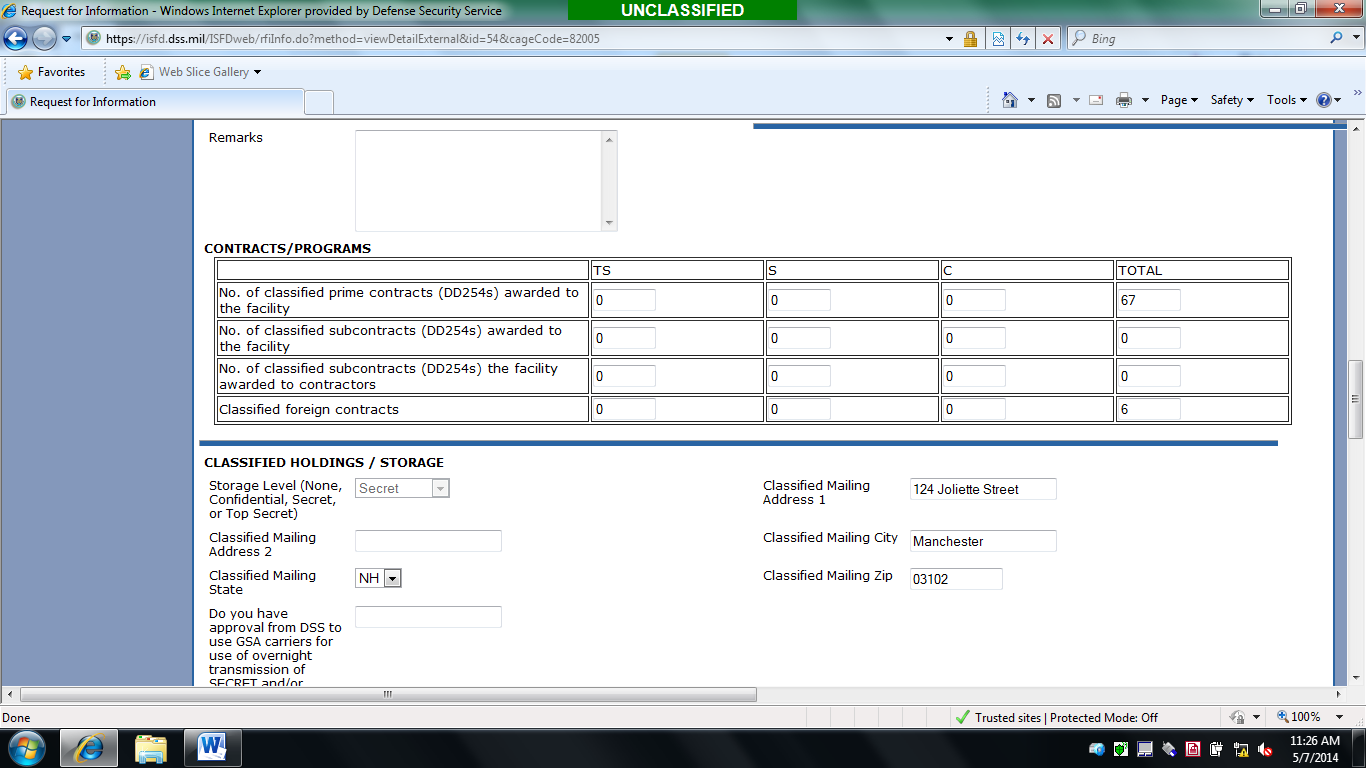Click the RSS Feeds icon

pyautogui.click(x=1054, y=100)
